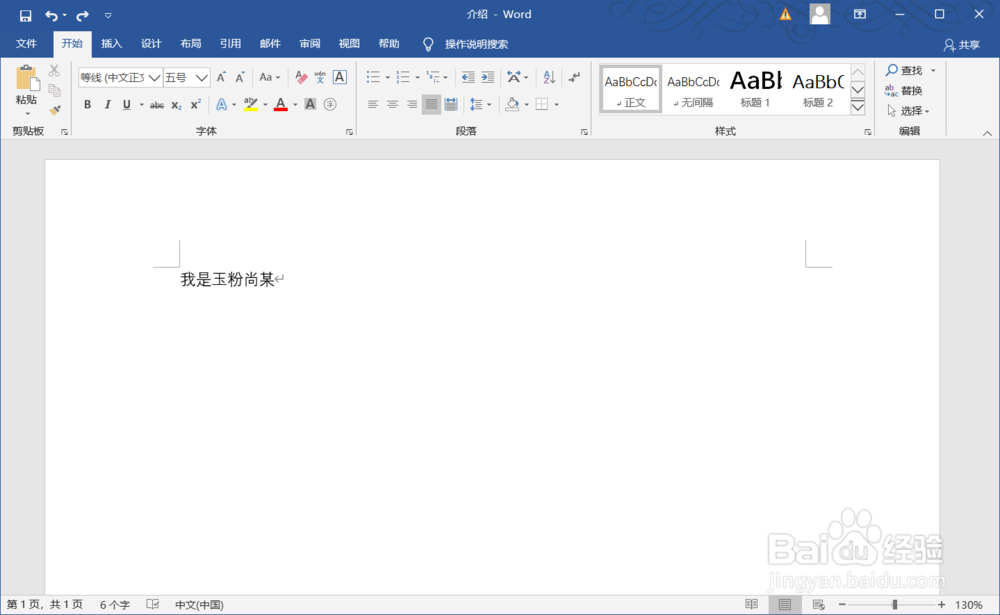Select the 正文 style thumbnail

[631, 88]
